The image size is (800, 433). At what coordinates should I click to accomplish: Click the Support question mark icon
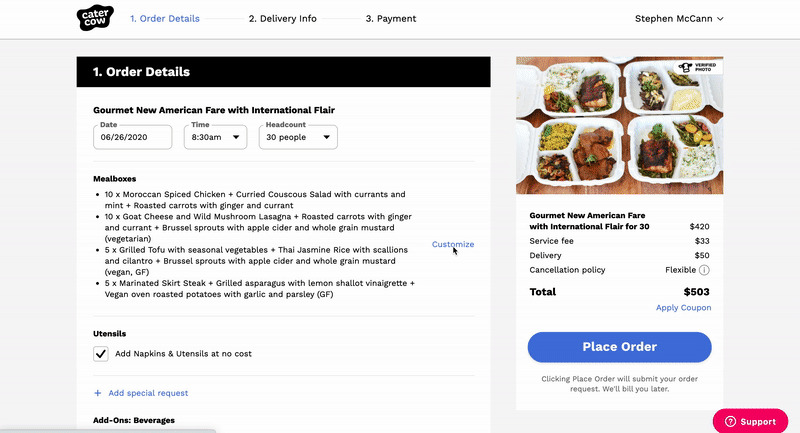(730, 422)
